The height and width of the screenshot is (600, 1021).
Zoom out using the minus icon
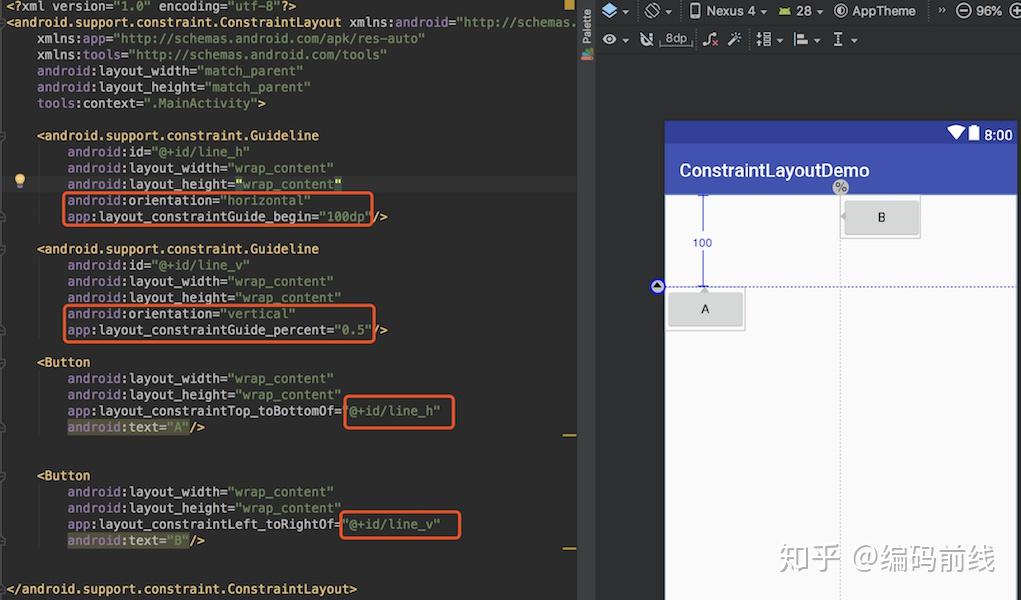coord(962,11)
